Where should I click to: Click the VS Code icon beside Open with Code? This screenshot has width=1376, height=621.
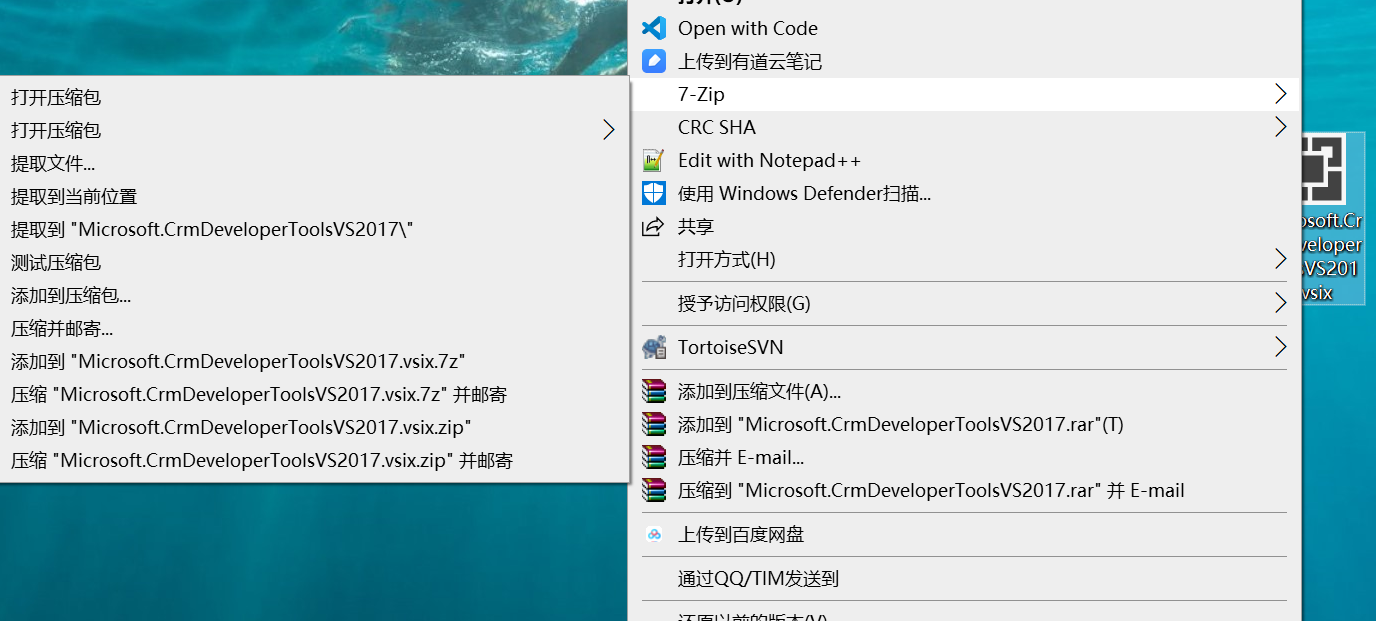(654, 28)
